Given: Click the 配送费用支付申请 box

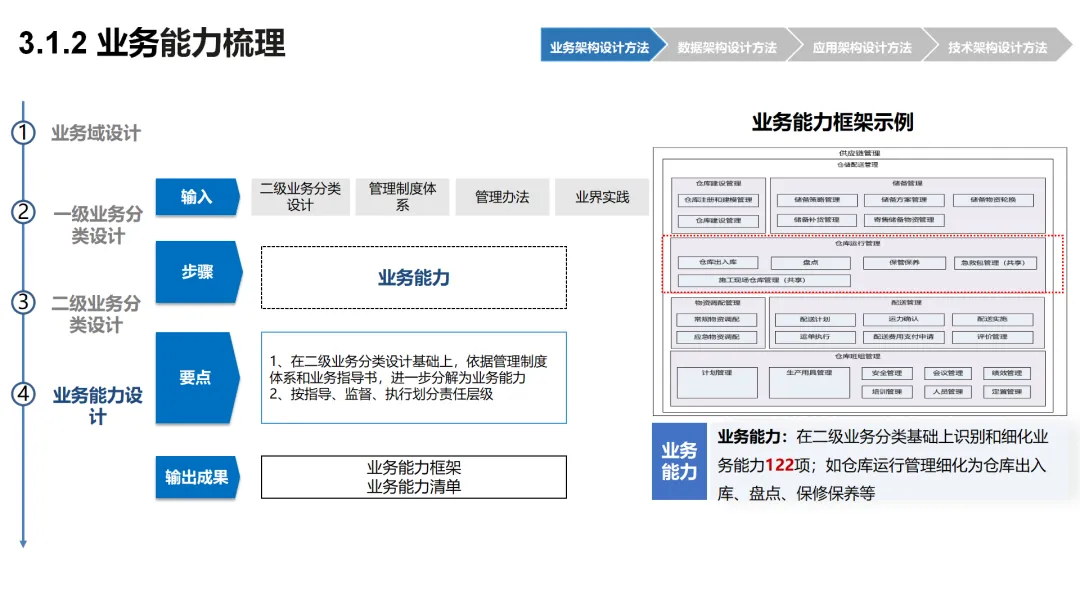Looking at the screenshot, I should [x=904, y=337].
